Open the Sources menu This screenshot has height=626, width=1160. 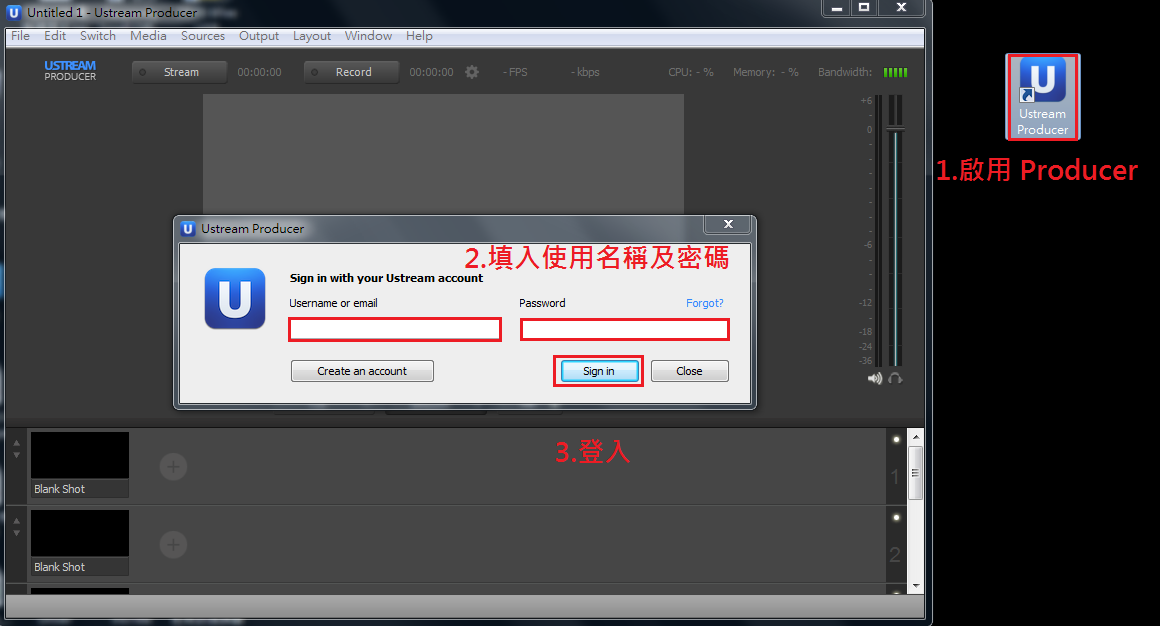(203, 36)
